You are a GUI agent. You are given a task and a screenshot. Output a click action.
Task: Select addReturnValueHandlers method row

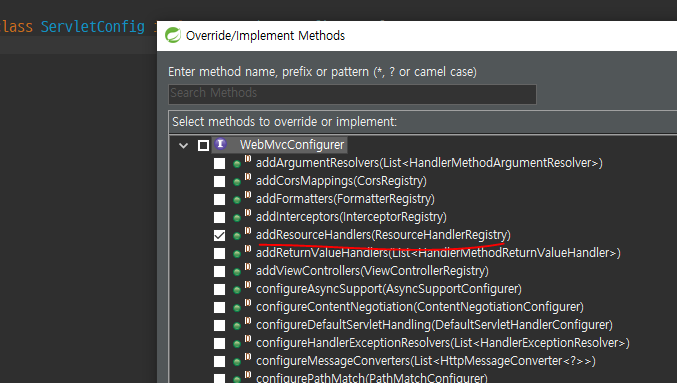point(438,253)
